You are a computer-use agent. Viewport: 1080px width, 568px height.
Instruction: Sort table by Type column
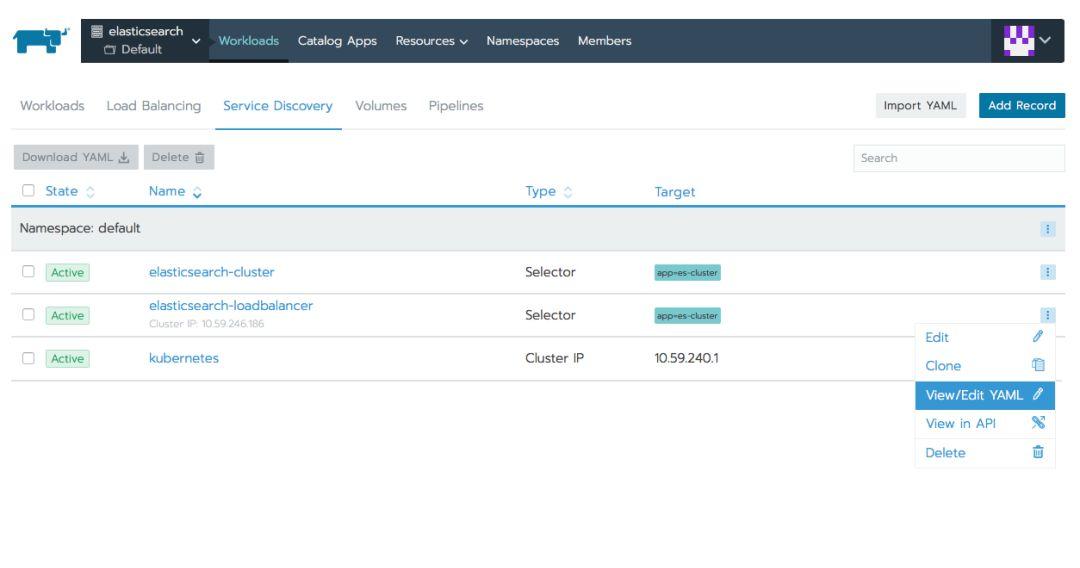(x=548, y=191)
